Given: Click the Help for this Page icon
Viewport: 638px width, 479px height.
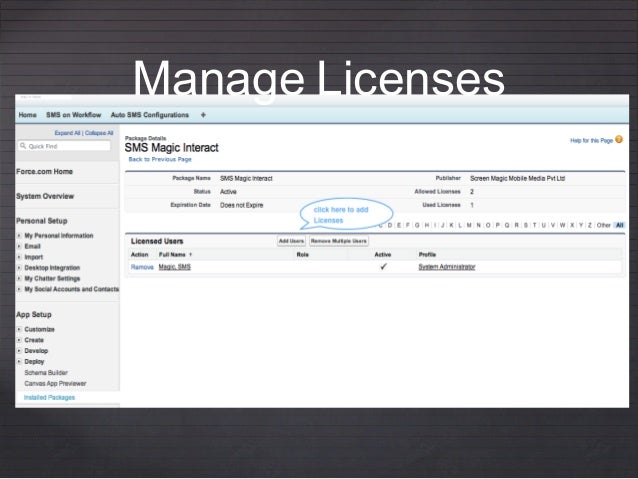Looking at the screenshot, I should 619,140.
